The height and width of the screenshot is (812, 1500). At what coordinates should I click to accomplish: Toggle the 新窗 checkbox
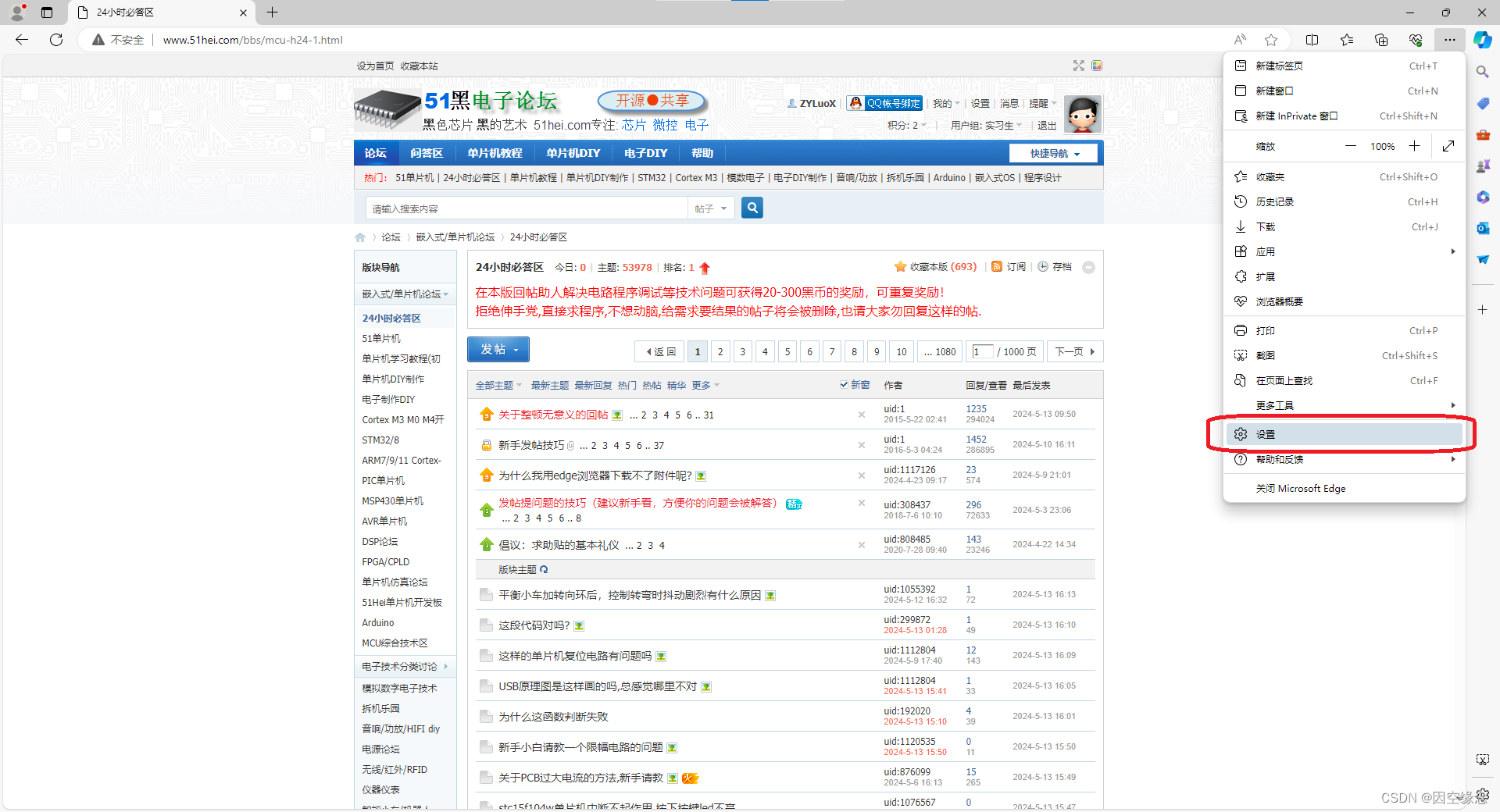844,385
